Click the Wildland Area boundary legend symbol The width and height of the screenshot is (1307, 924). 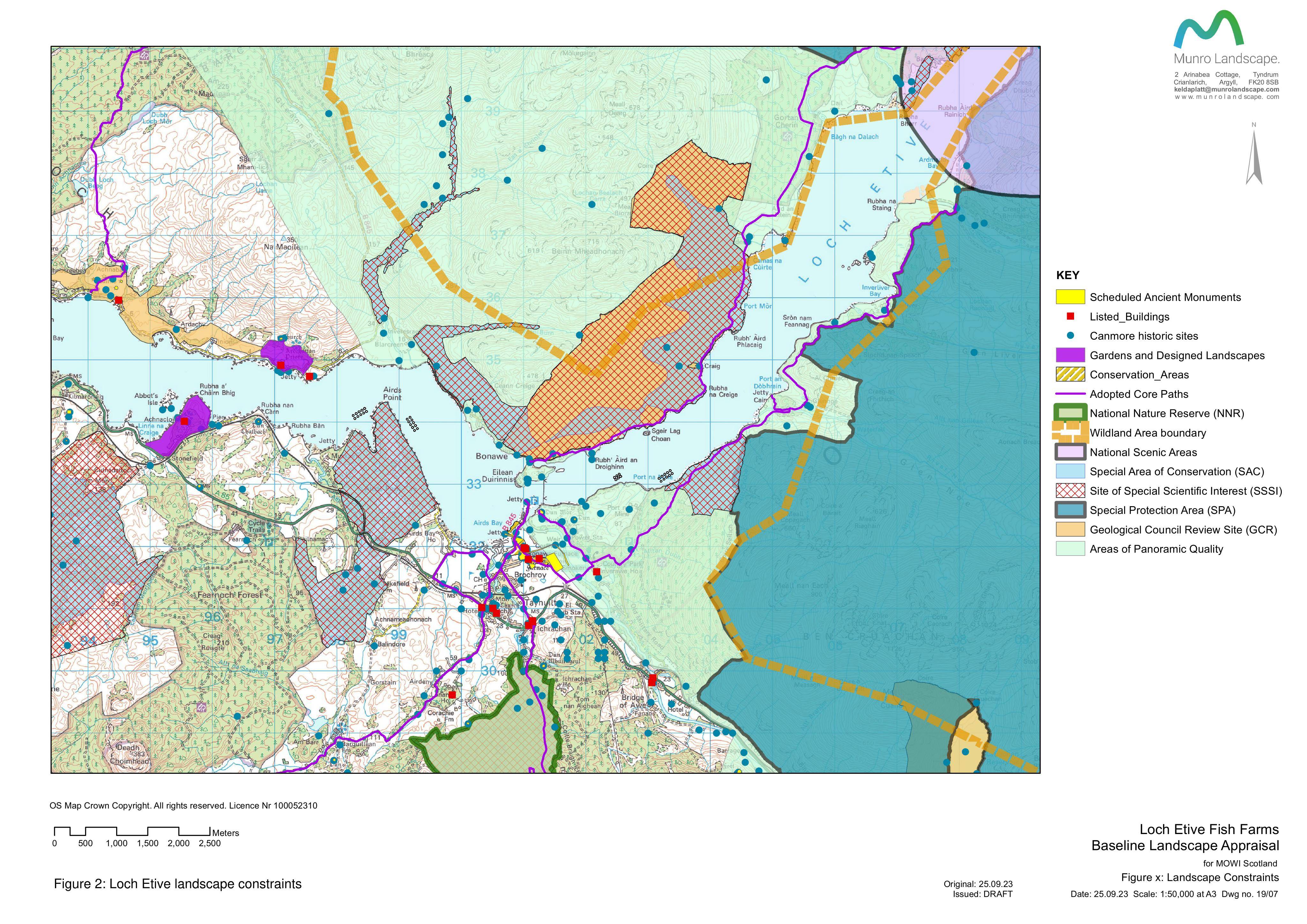(x=1070, y=432)
